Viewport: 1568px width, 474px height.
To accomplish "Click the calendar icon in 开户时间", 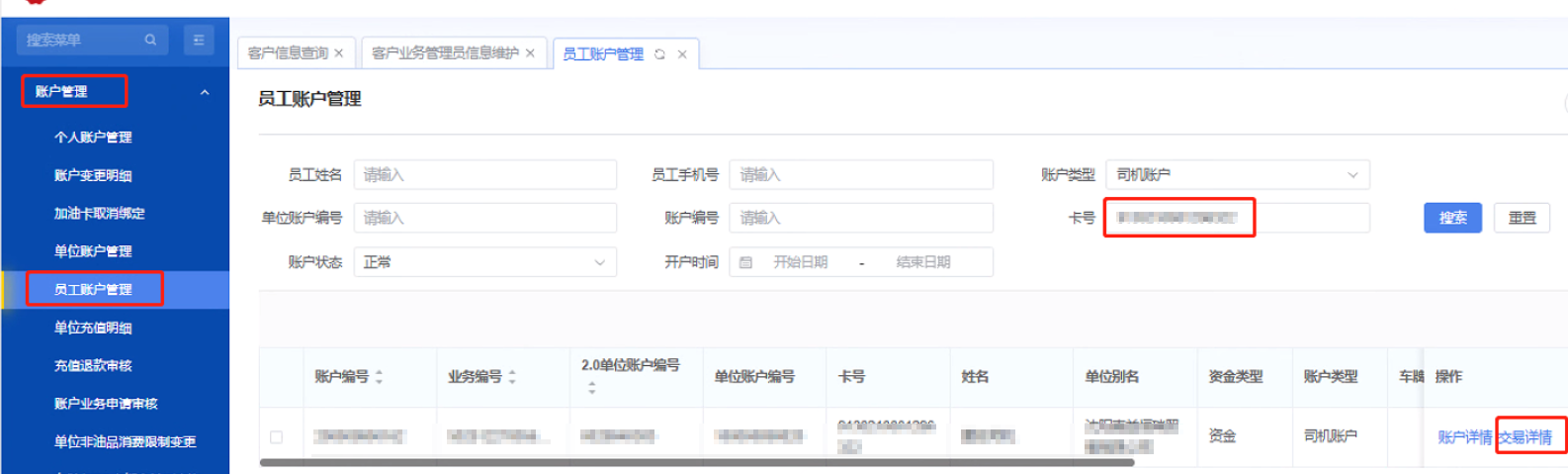I will 746,262.
